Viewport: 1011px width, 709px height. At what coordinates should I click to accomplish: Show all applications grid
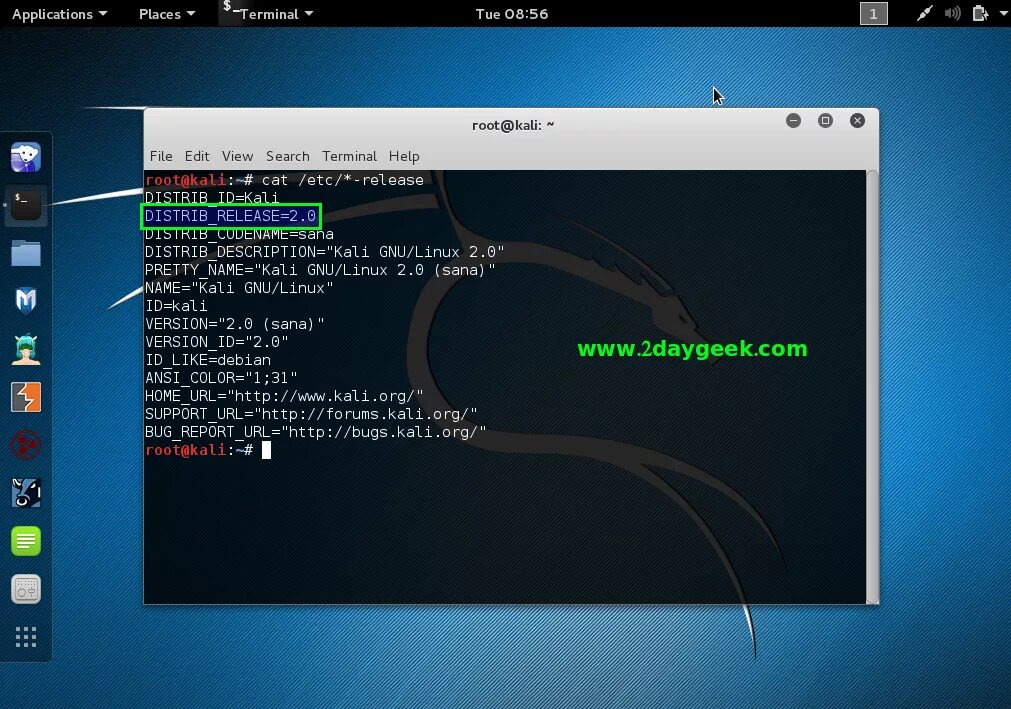[x=26, y=637]
